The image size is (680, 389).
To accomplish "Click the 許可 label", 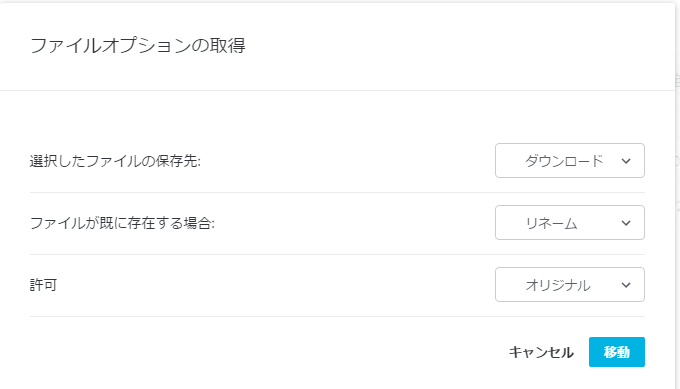I will (x=43, y=285).
